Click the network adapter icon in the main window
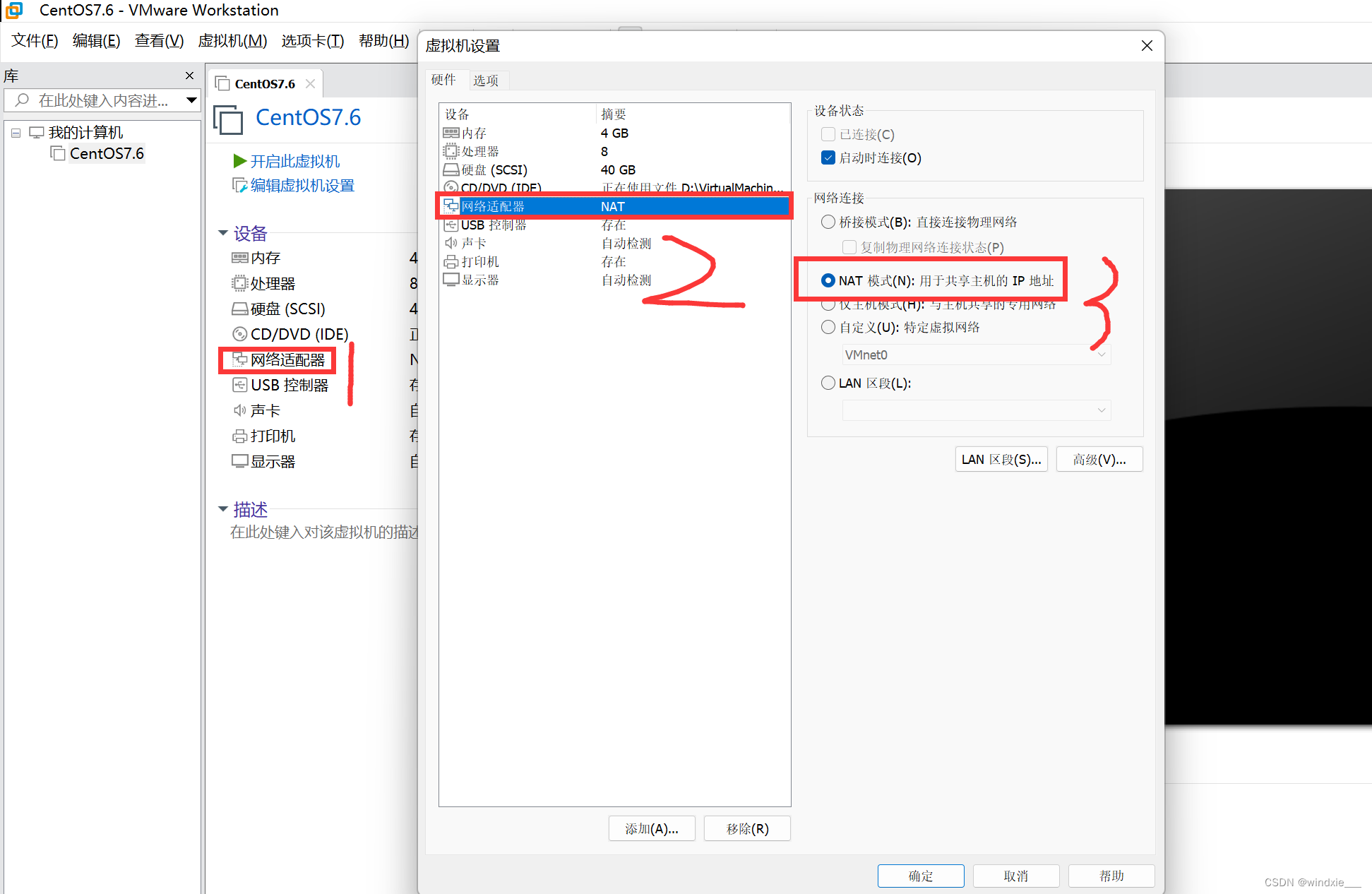1372x894 pixels. click(x=240, y=359)
